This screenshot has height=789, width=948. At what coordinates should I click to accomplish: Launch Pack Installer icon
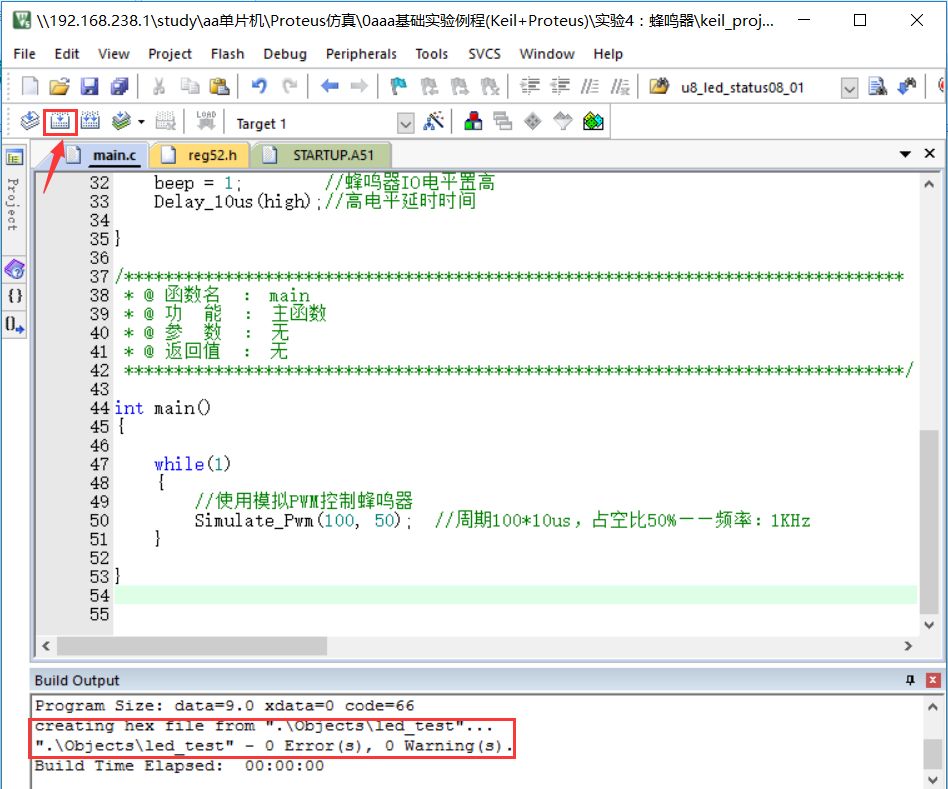[x=593, y=122]
